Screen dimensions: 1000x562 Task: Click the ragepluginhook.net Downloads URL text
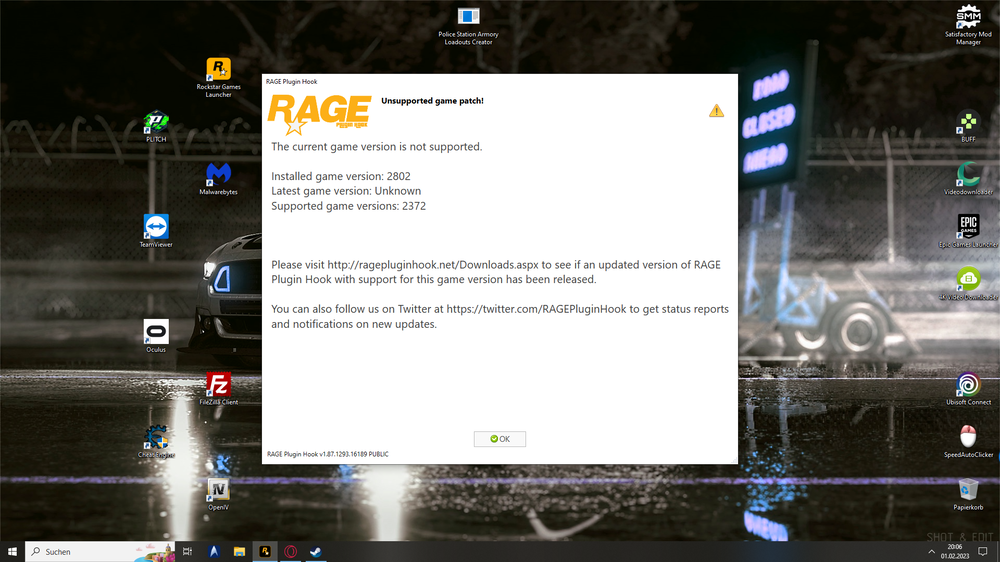433,265
